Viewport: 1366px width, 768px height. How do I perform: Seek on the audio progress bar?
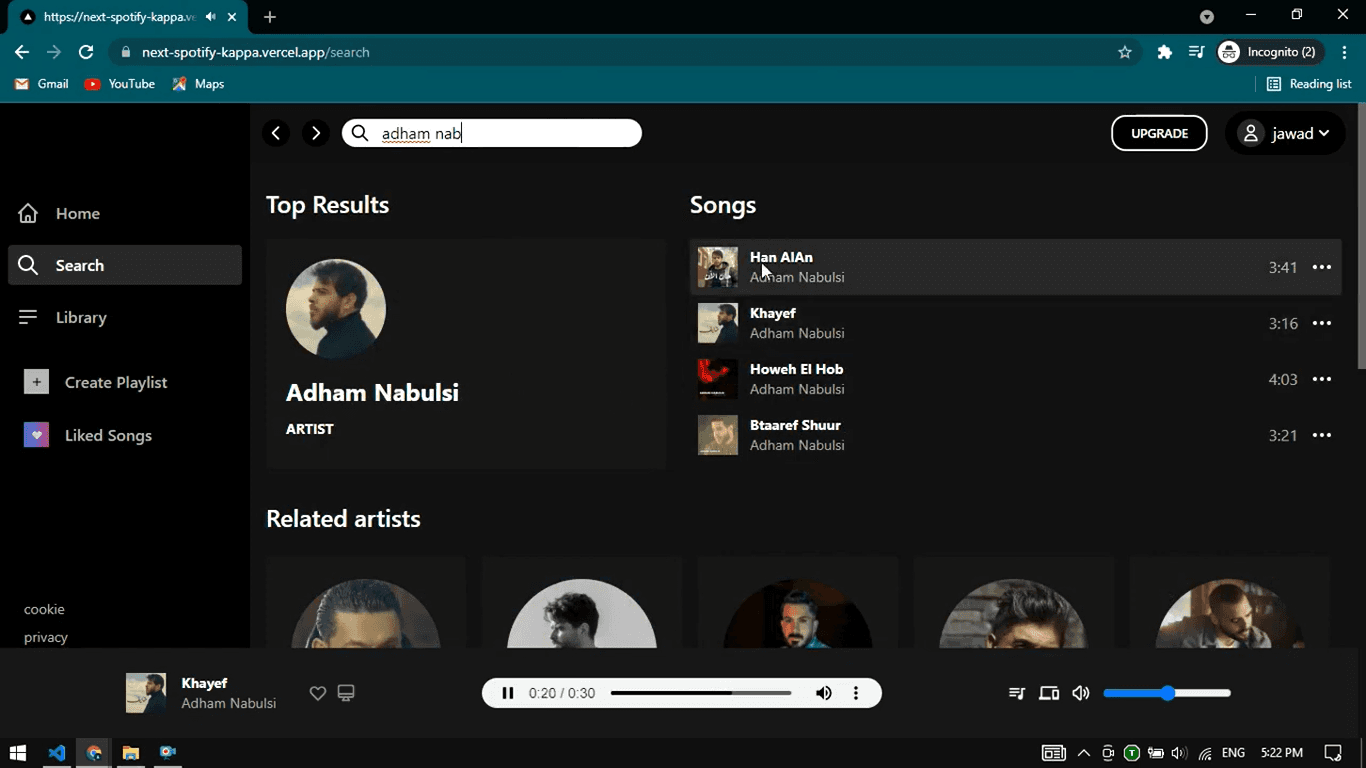pyautogui.click(x=701, y=693)
